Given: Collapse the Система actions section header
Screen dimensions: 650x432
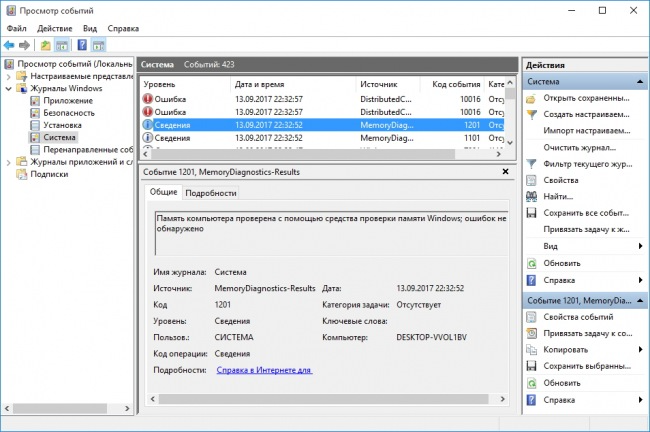Looking at the screenshot, I should point(640,82).
